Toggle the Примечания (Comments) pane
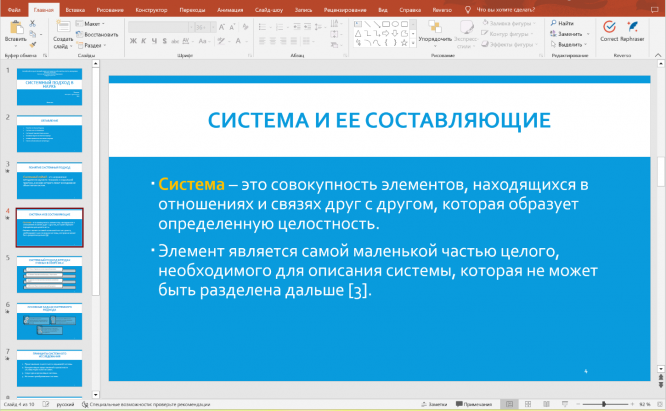666x411 pixels. (474, 404)
